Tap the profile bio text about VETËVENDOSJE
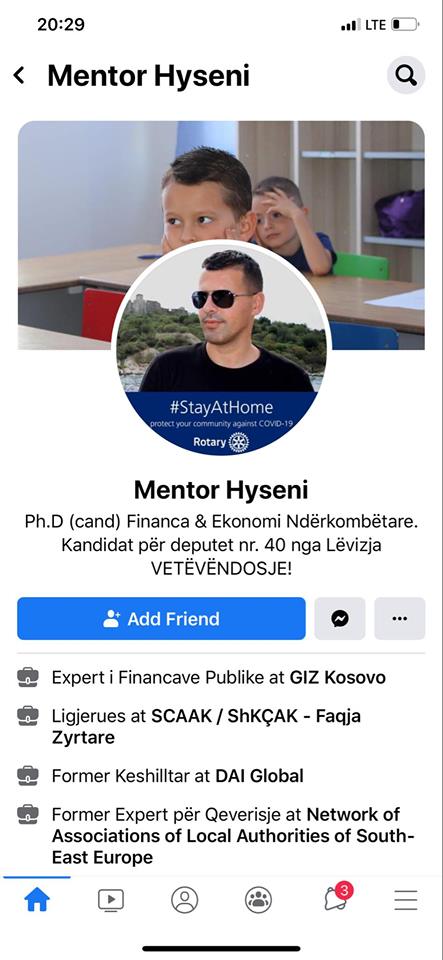 pos(222,545)
